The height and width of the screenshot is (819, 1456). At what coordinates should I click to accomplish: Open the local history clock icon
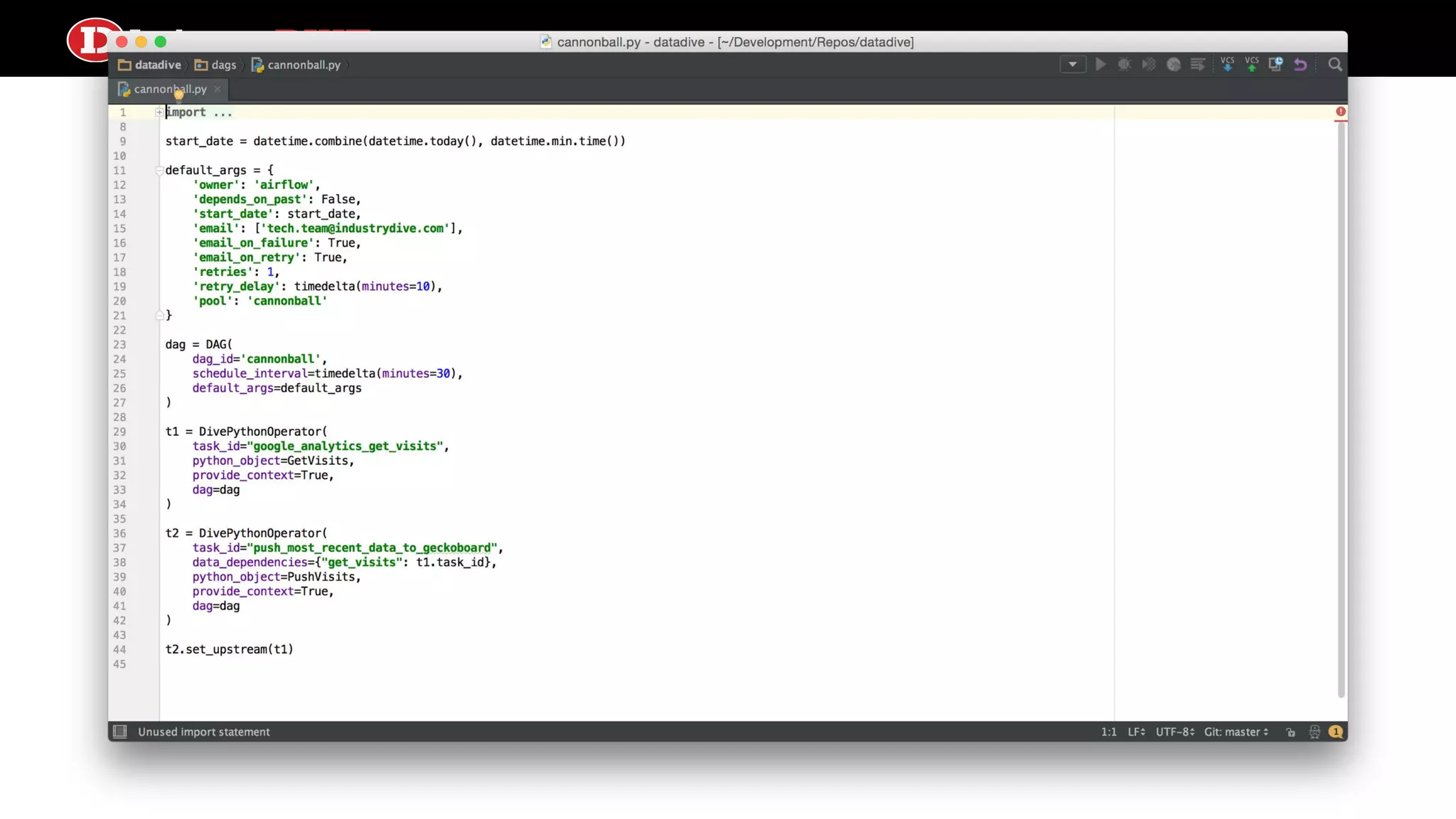point(1276,65)
